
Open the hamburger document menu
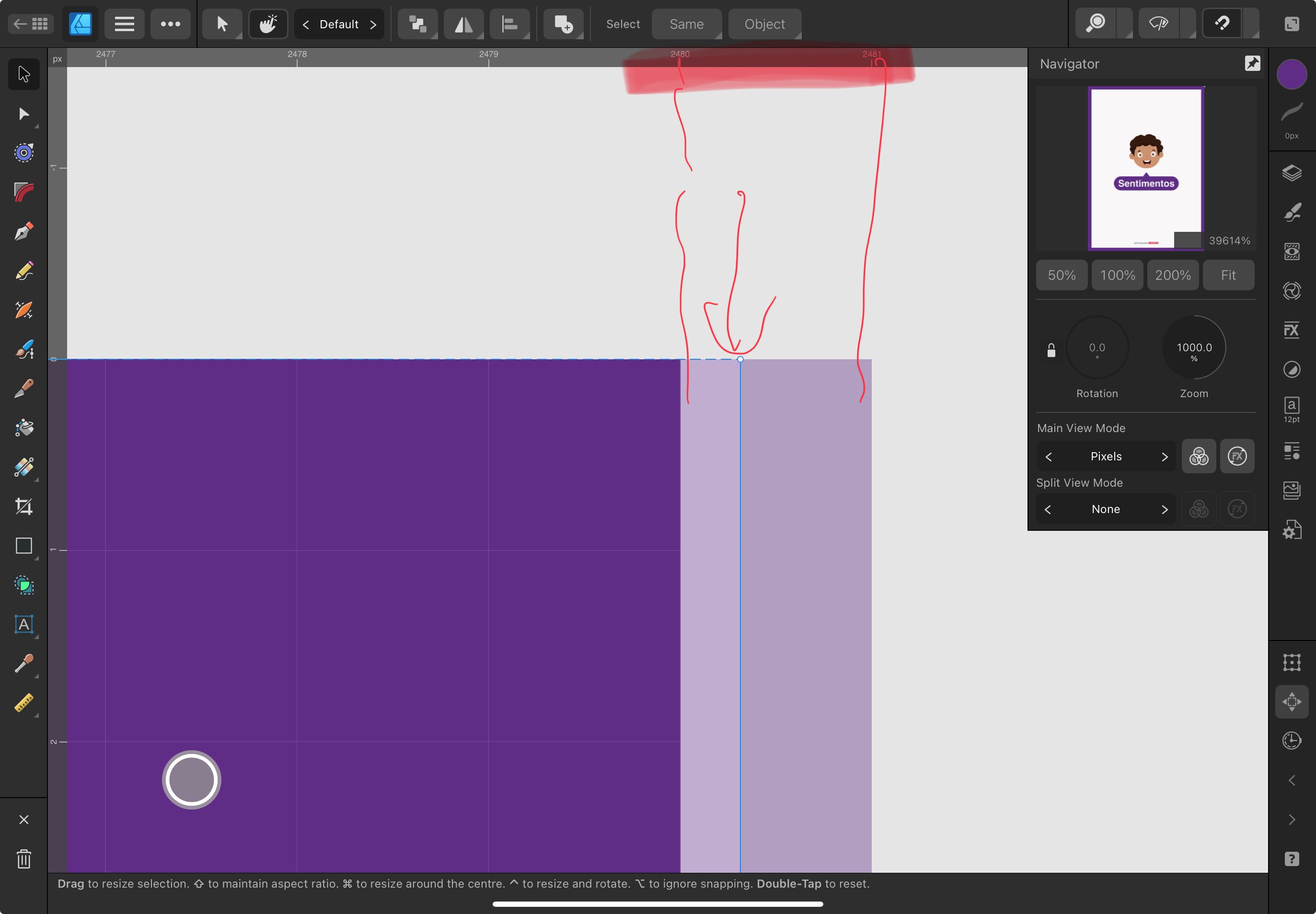point(124,24)
